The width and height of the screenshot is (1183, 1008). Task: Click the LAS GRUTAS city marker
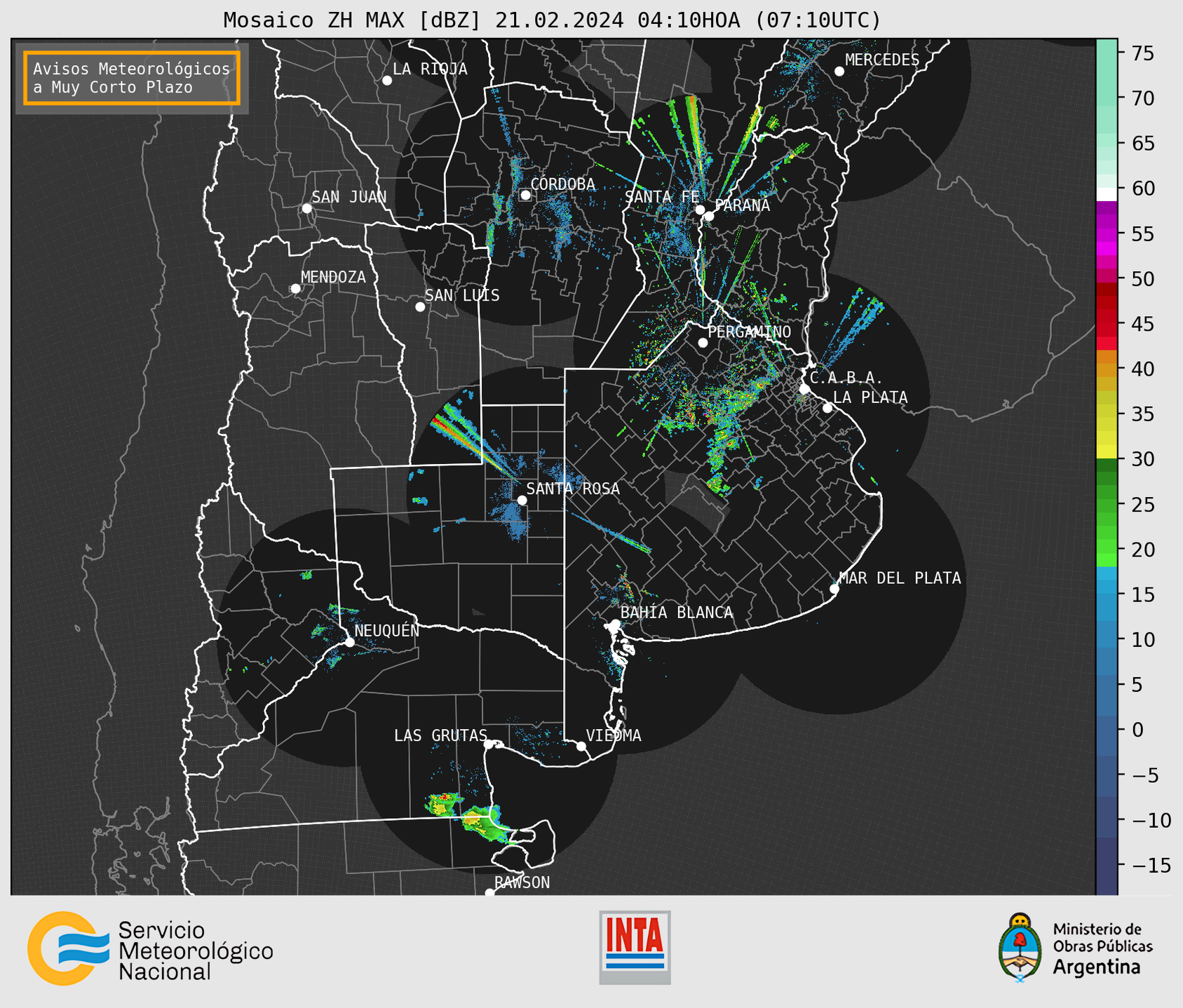[489, 744]
